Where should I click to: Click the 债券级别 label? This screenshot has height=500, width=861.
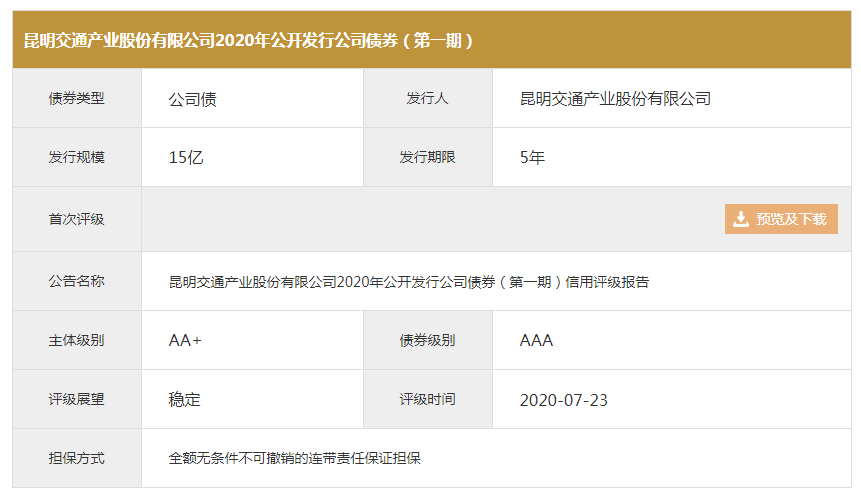click(427, 340)
